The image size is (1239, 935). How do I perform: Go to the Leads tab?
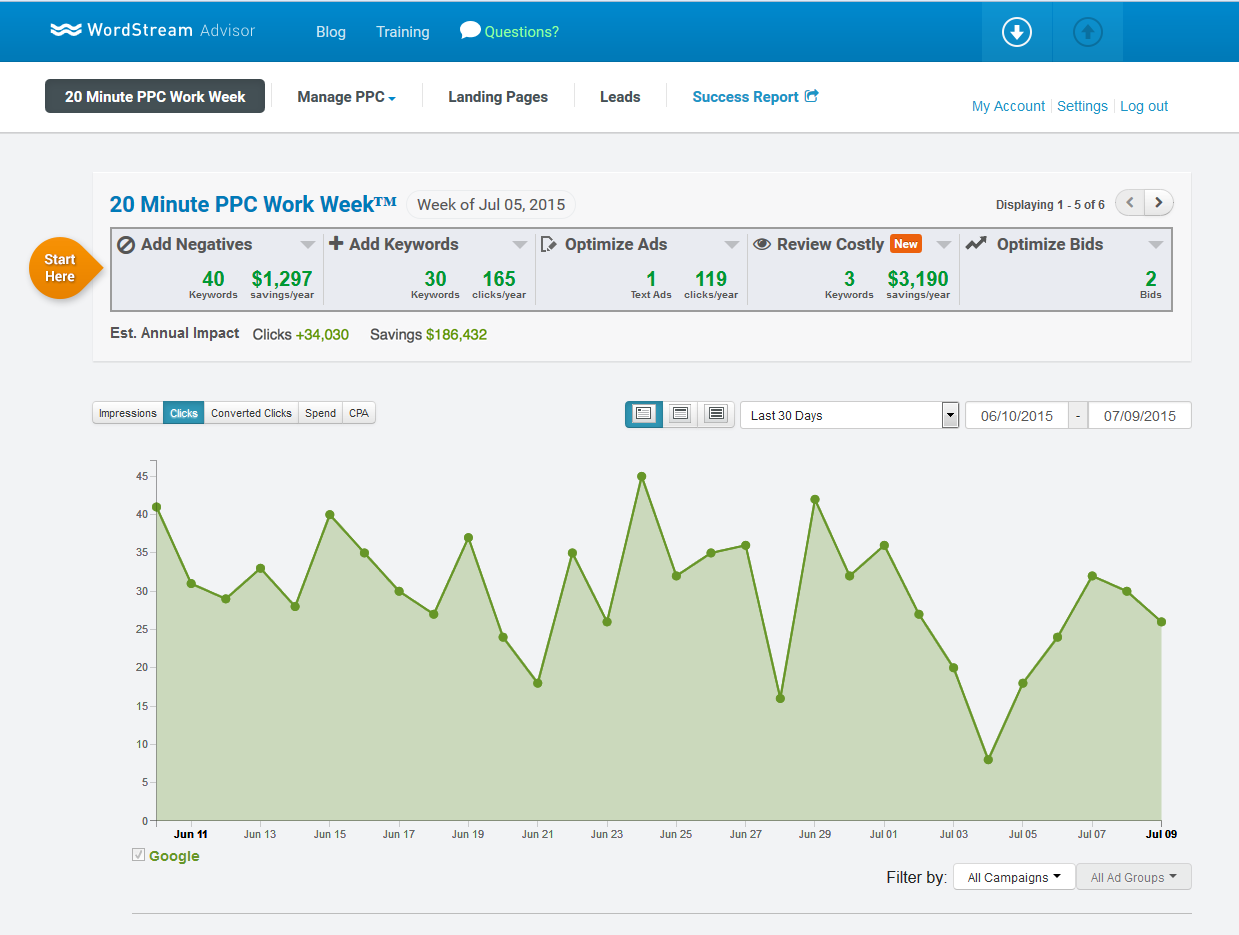click(x=620, y=97)
